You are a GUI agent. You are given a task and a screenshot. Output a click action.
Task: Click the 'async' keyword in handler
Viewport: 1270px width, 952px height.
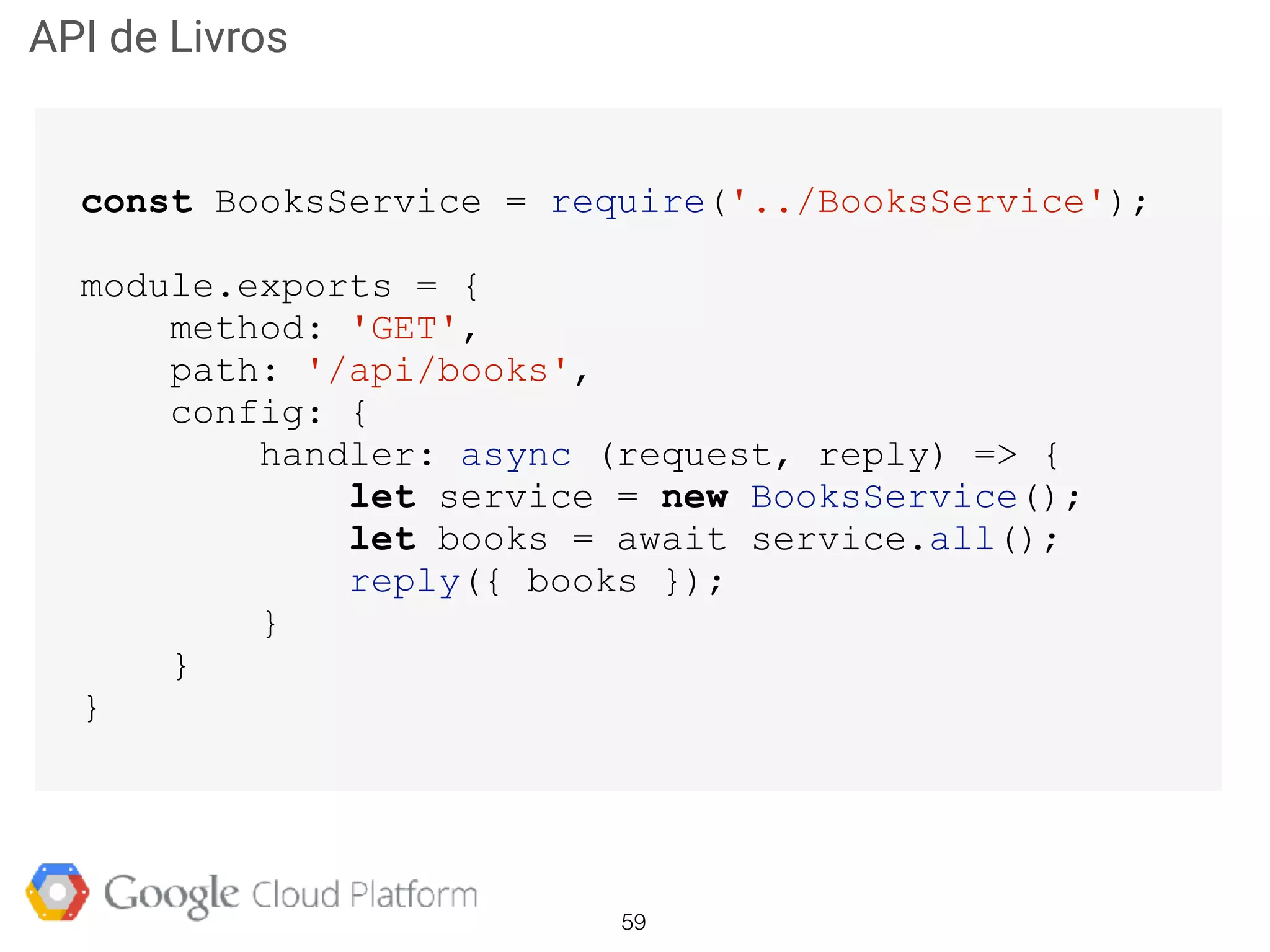pyautogui.click(x=516, y=457)
